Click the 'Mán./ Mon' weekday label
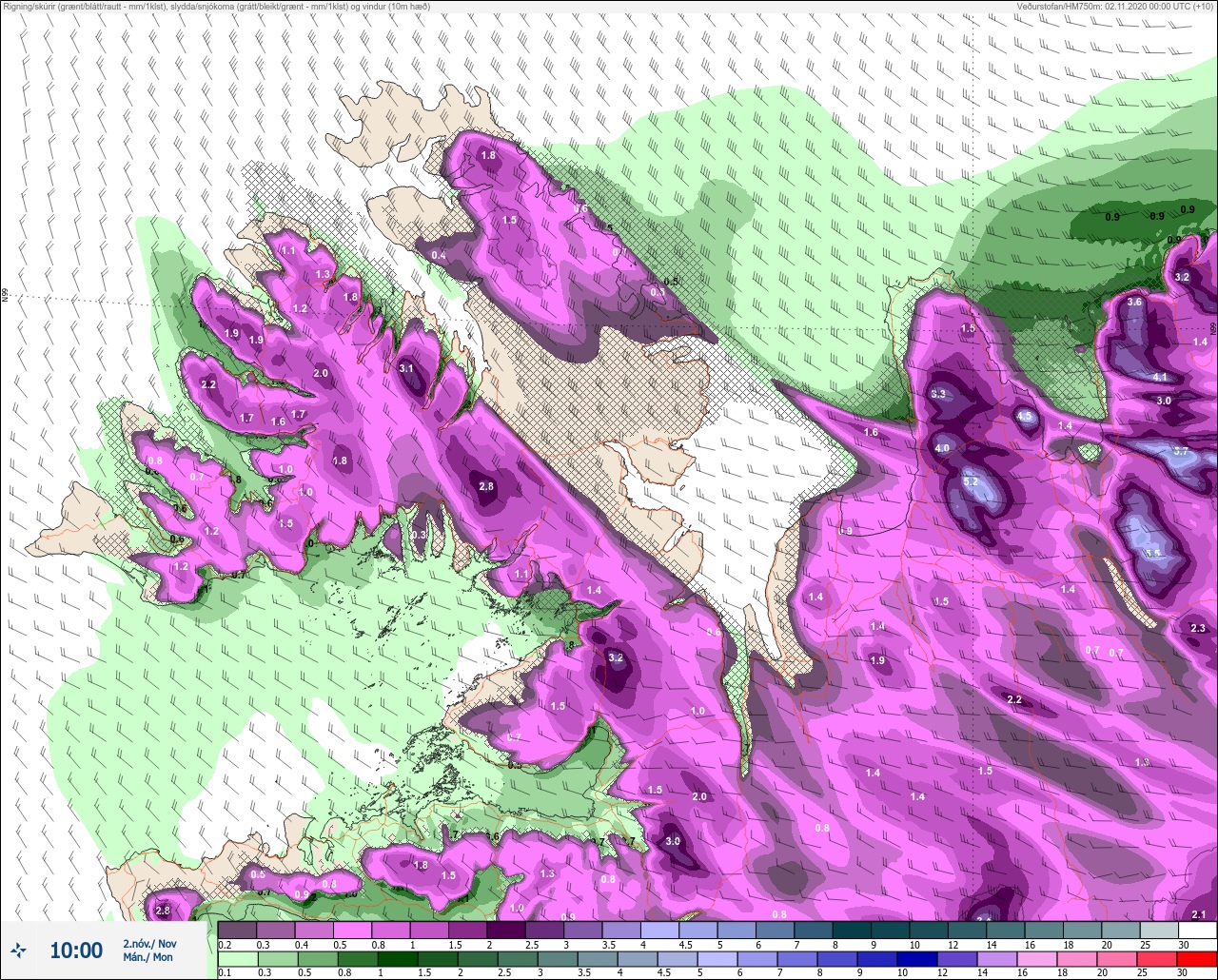 click(147, 957)
